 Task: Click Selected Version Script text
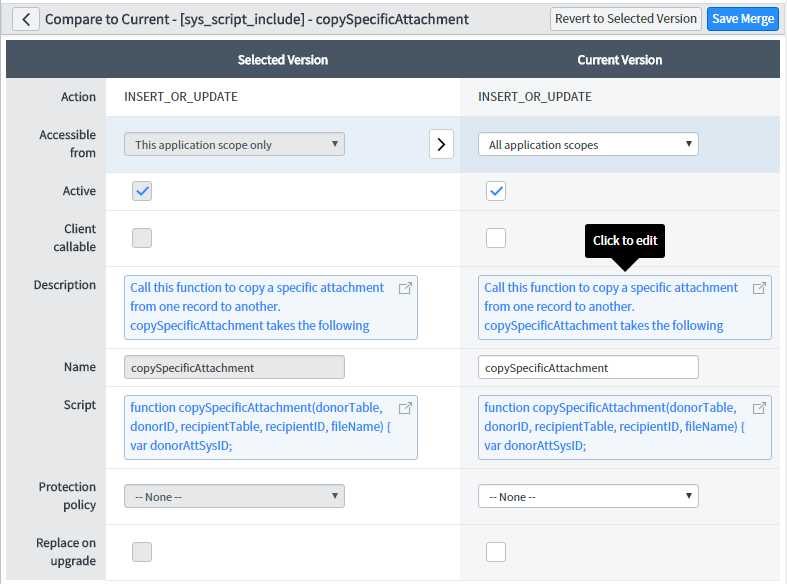(x=260, y=426)
